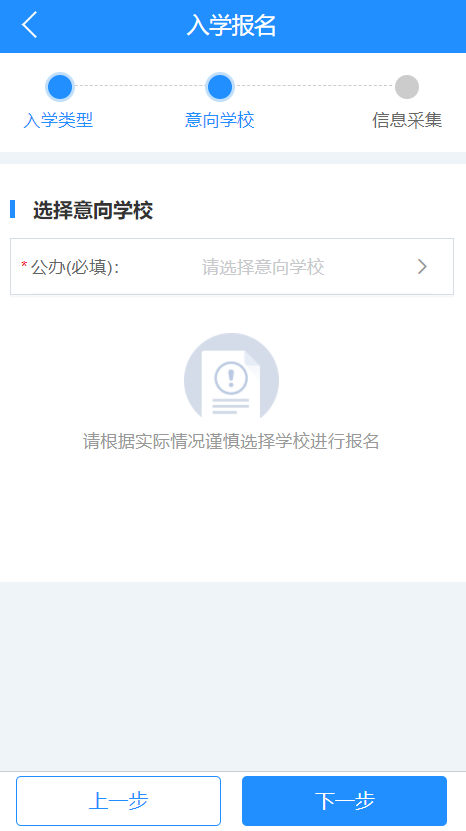Tap the 上一步 button
Viewport: 466px width, 831px height.
[x=118, y=801]
